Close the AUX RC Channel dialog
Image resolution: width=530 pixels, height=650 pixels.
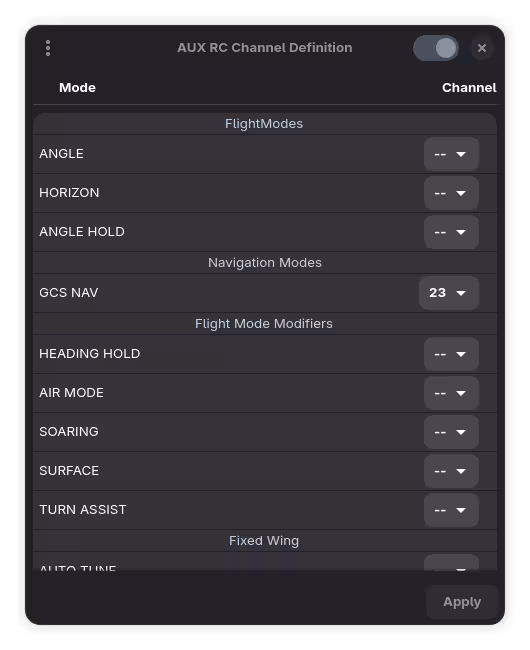click(482, 48)
